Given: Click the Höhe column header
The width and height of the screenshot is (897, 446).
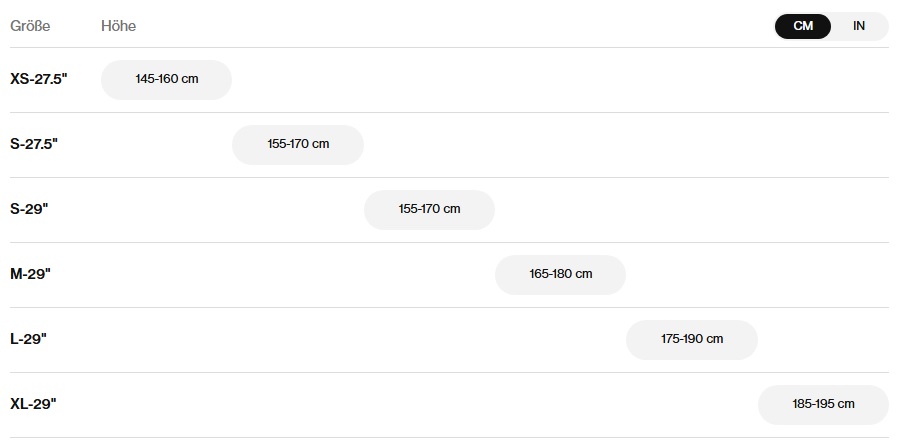Looking at the screenshot, I should coord(118,26).
